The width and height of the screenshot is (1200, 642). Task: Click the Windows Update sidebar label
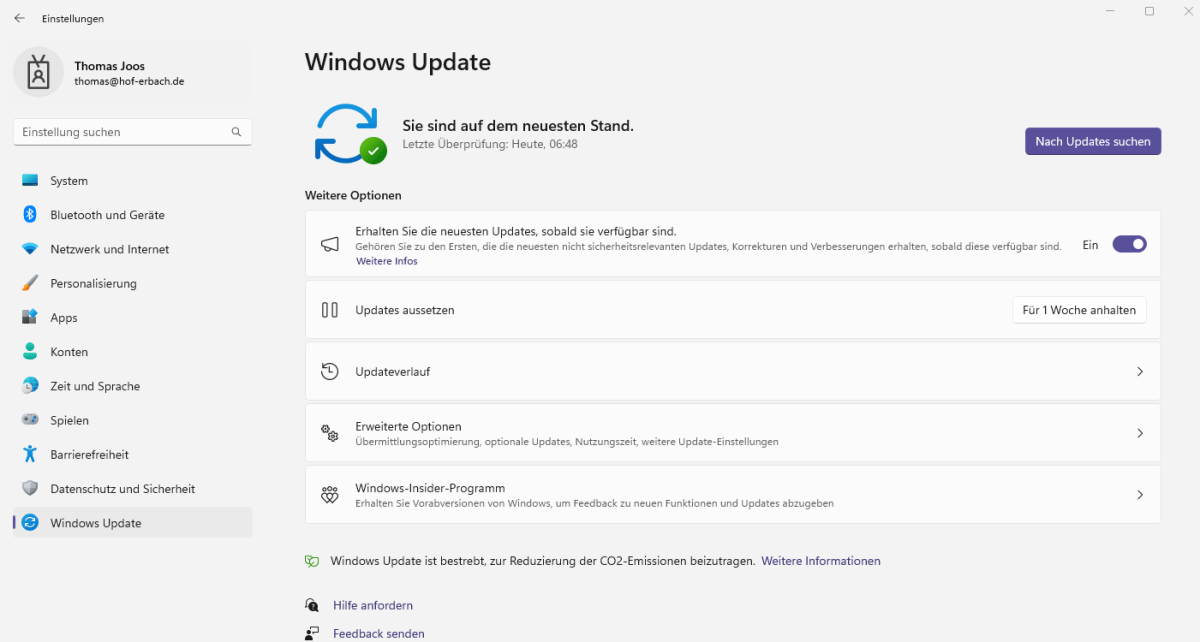[96, 523]
